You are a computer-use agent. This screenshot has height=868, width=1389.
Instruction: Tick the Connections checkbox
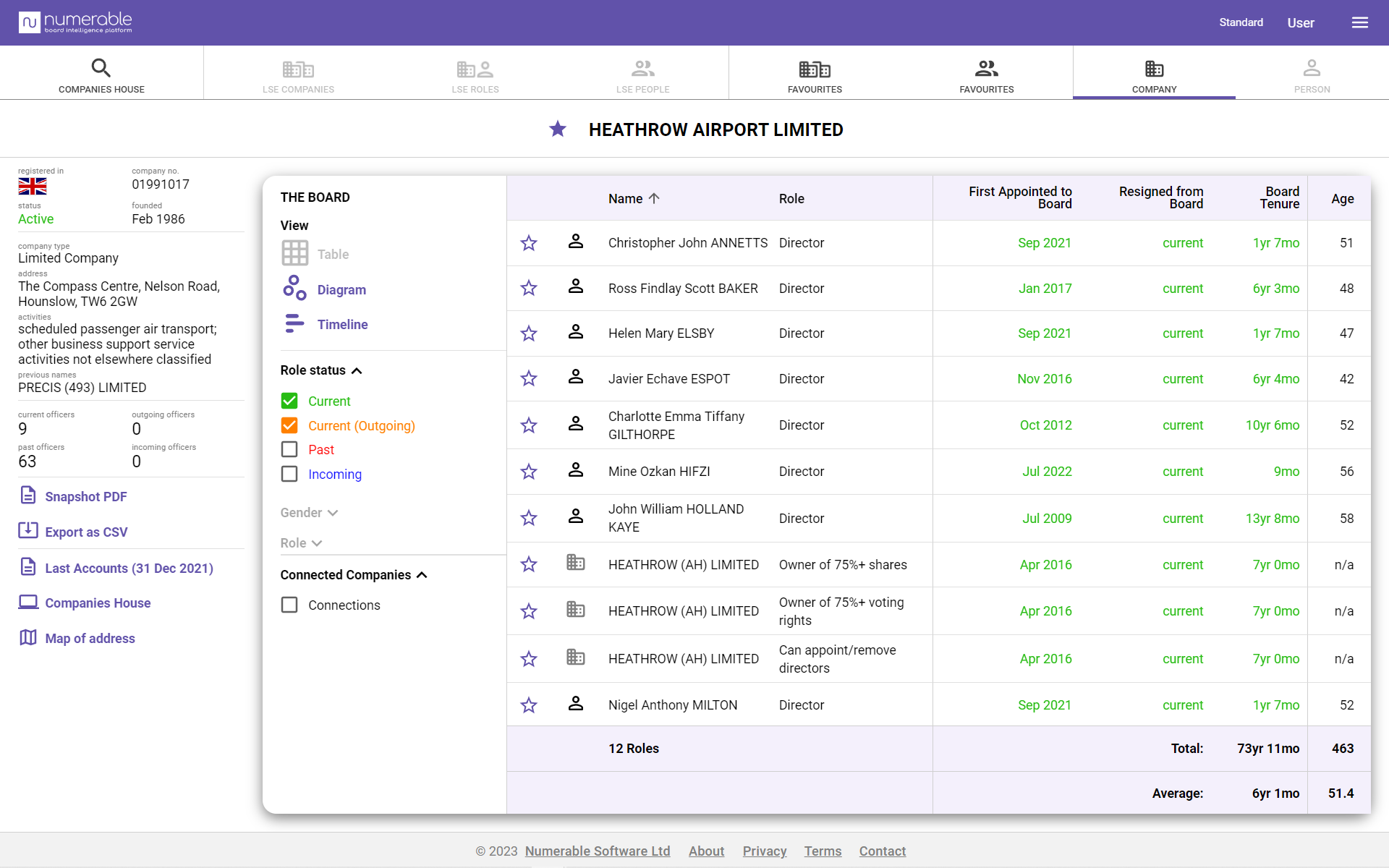point(289,605)
